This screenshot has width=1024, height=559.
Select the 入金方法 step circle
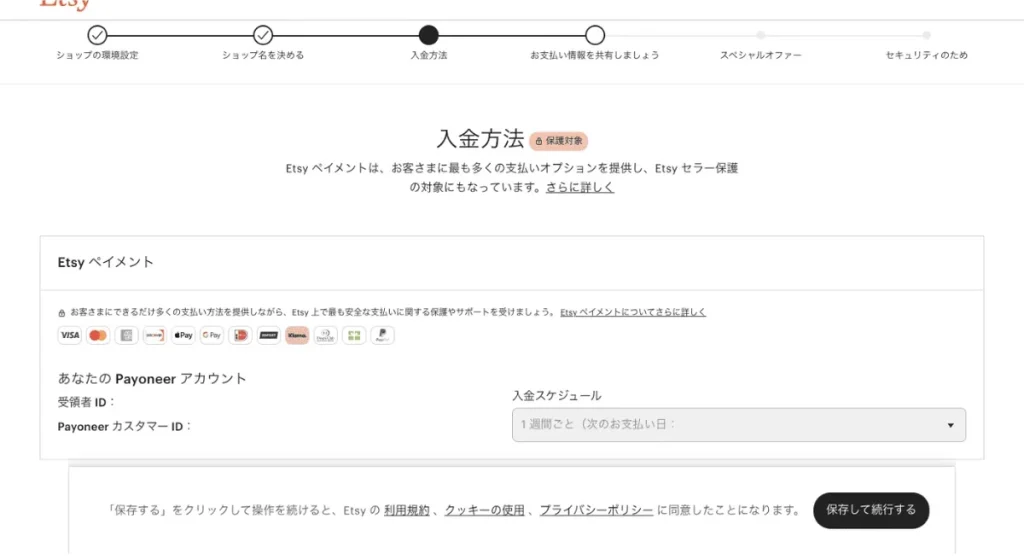[428, 35]
